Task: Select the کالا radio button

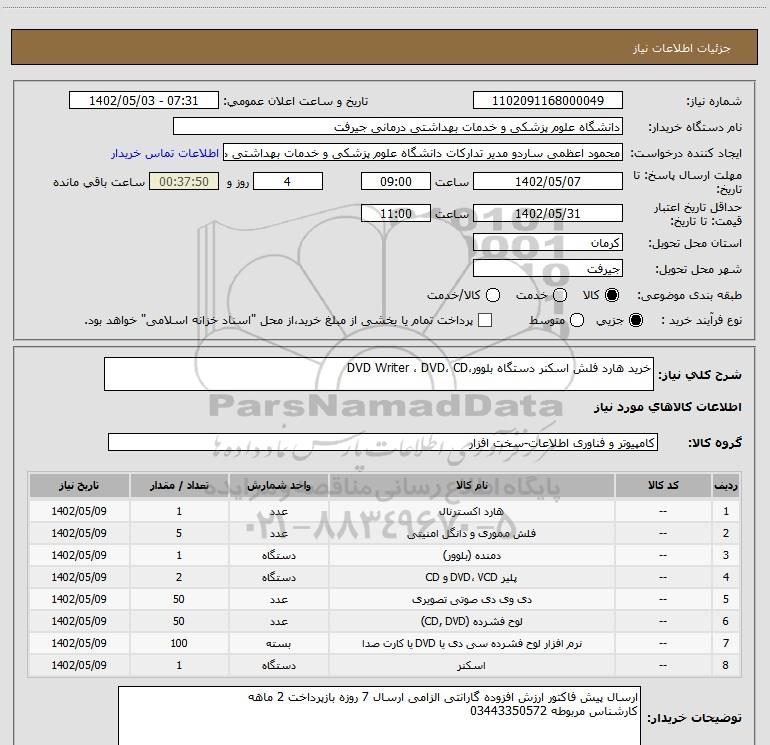Action: 612,295
